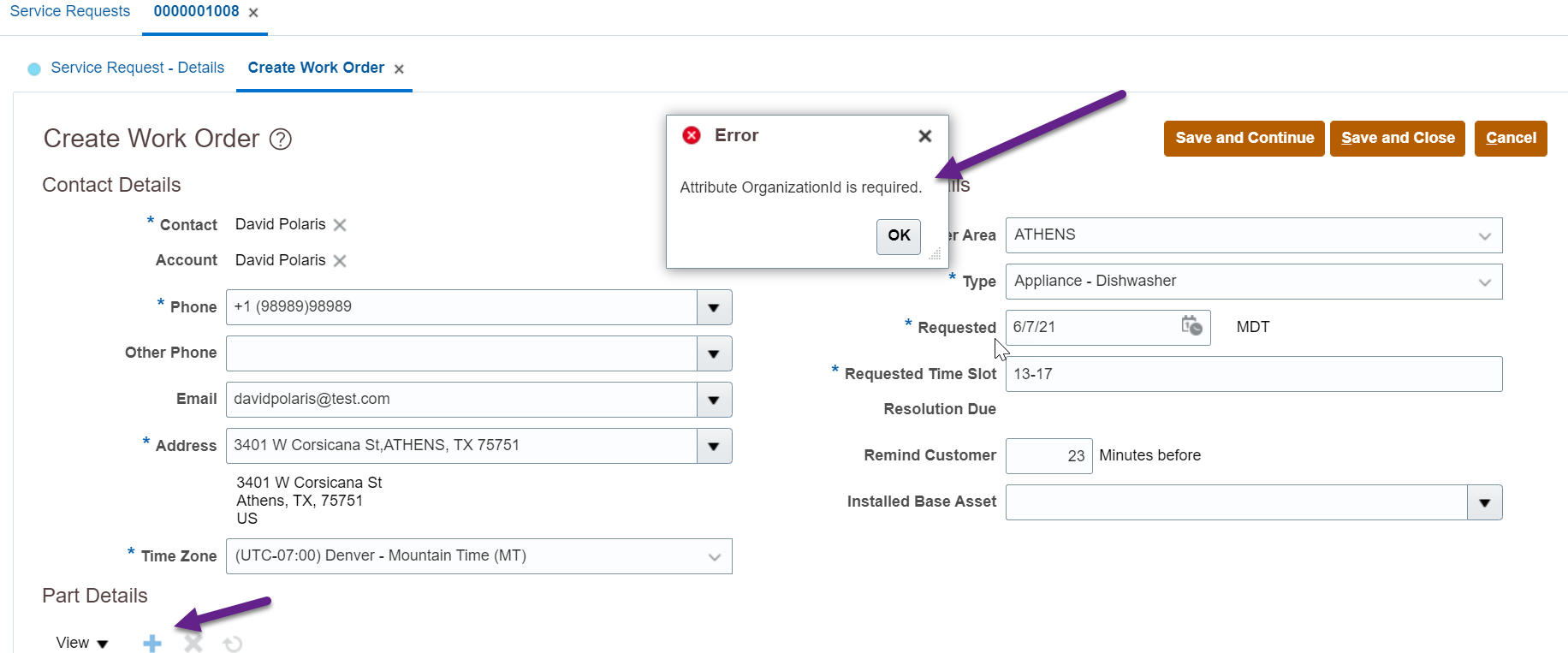The height and width of the screenshot is (653, 1568).
Task: Switch to Service Request - Details subtab
Action: click(x=138, y=68)
